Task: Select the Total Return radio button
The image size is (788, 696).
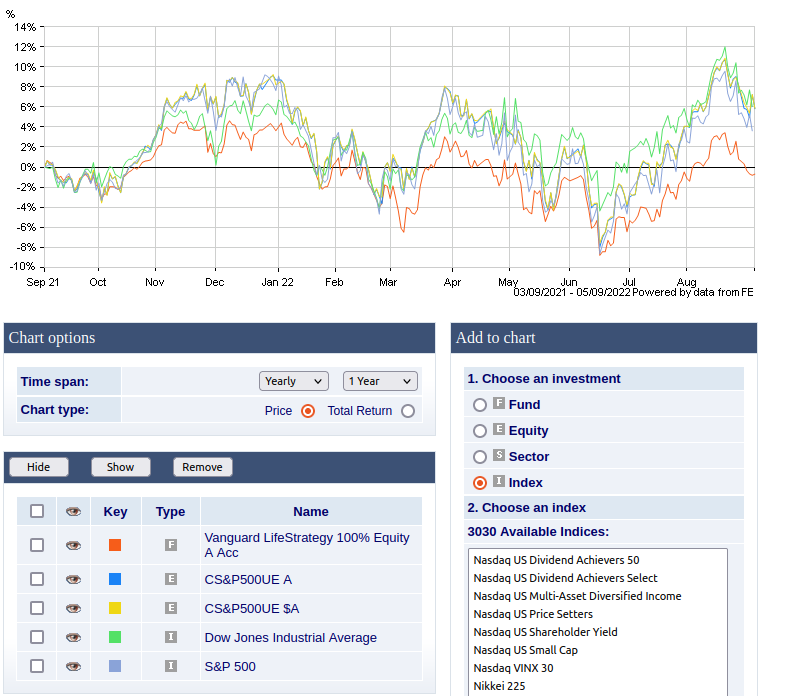Action: pyautogui.click(x=407, y=410)
